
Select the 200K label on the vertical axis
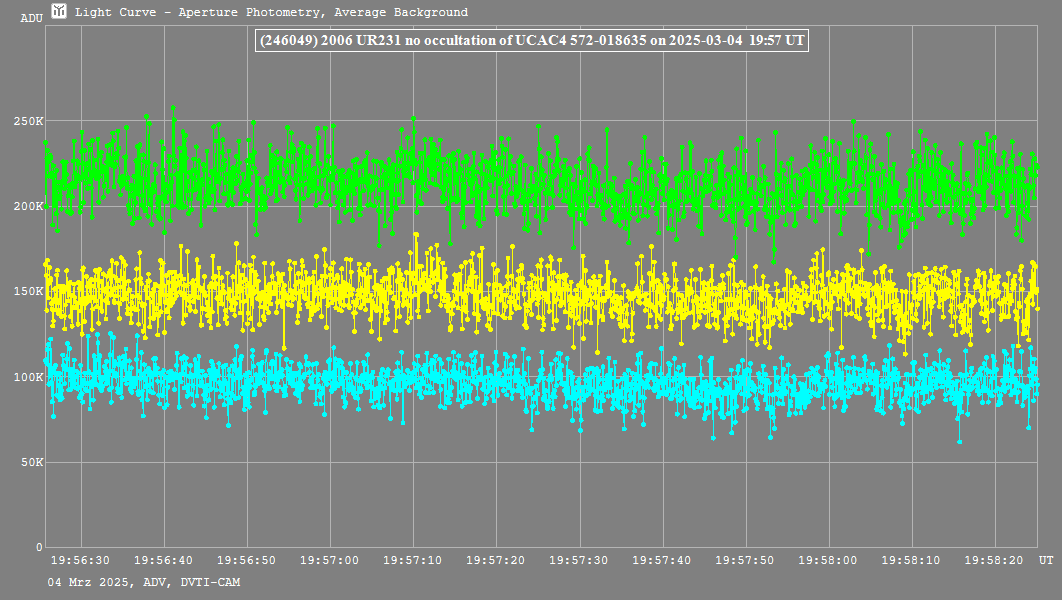coord(28,206)
